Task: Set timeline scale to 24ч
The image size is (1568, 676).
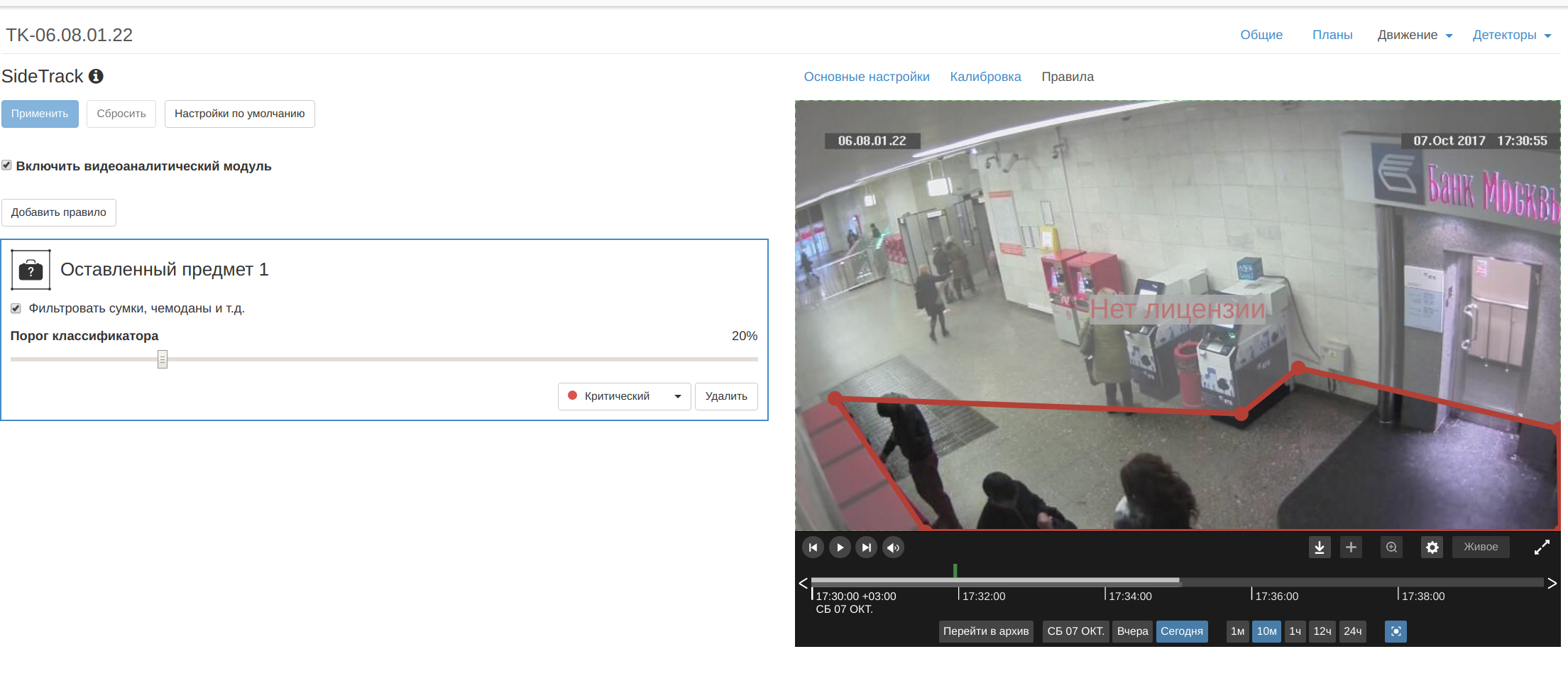Action: click(1352, 631)
